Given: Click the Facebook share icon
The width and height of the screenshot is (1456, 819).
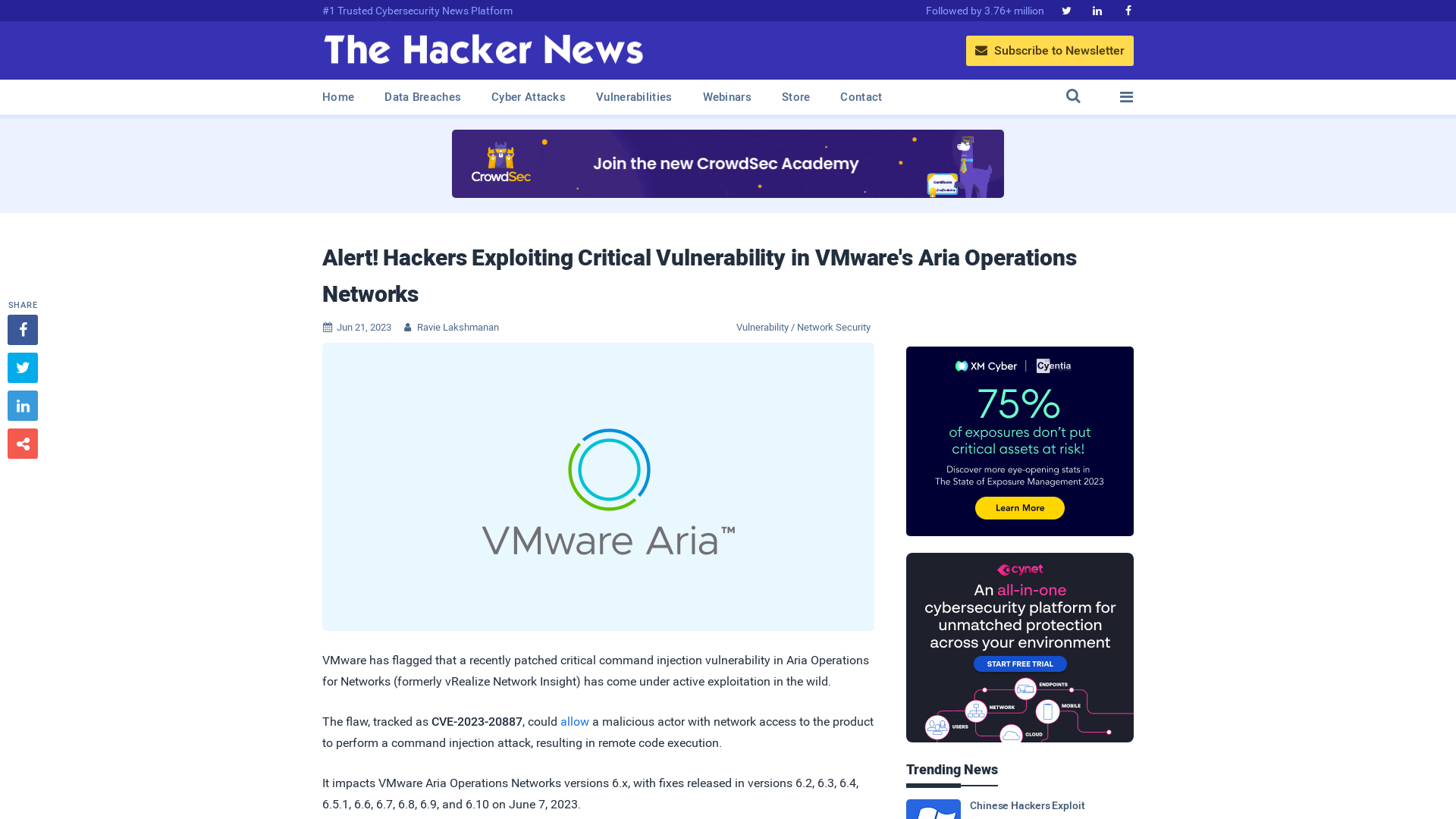Looking at the screenshot, I should coord(22,329).
